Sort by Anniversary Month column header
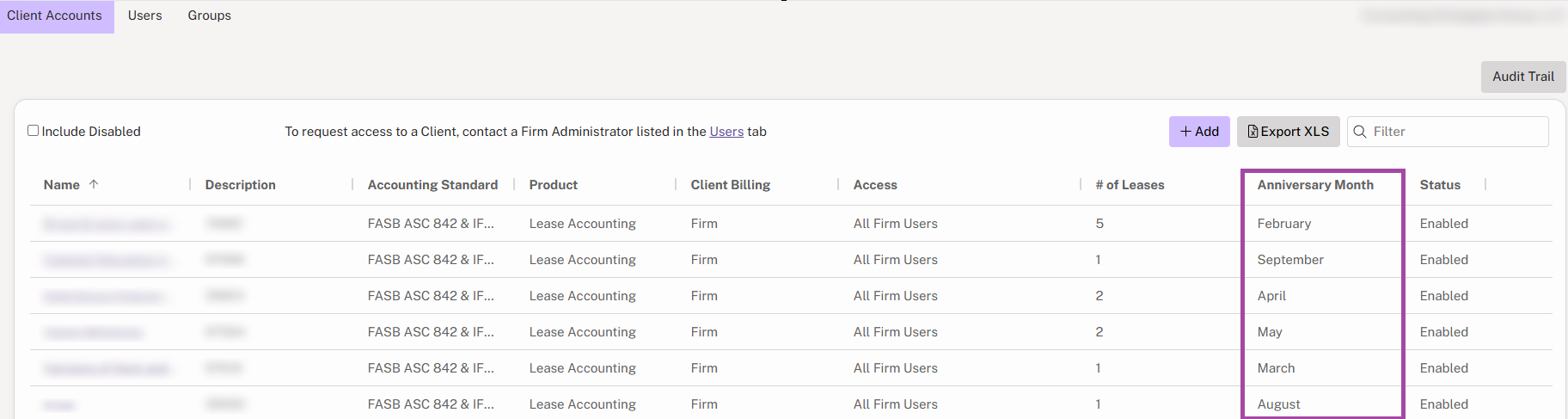Screen dimensions: 1568x419 (1314, 185)
